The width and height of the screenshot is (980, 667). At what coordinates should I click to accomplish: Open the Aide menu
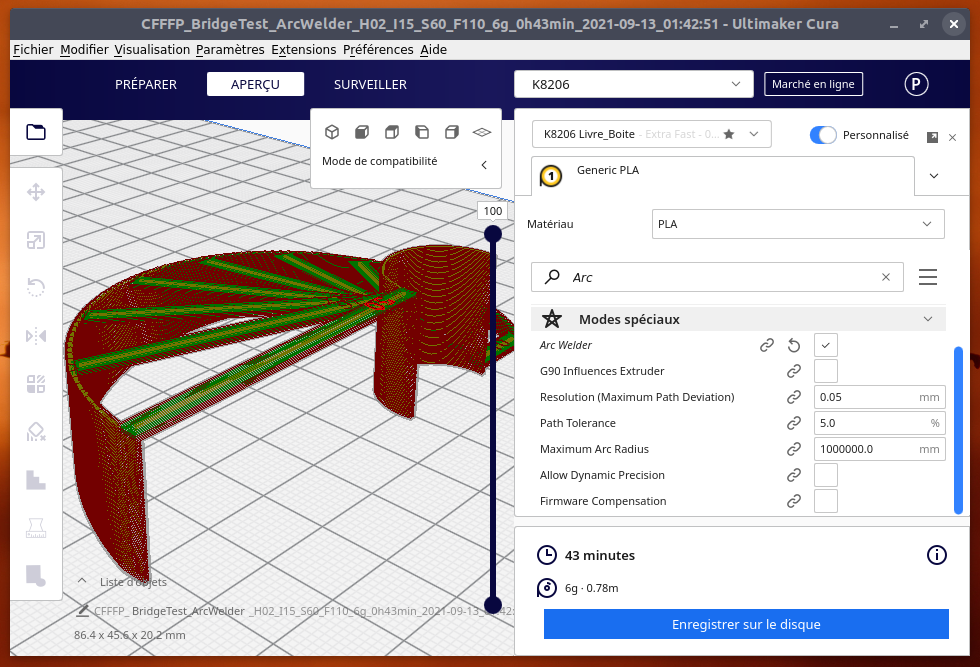click(433, 49)
